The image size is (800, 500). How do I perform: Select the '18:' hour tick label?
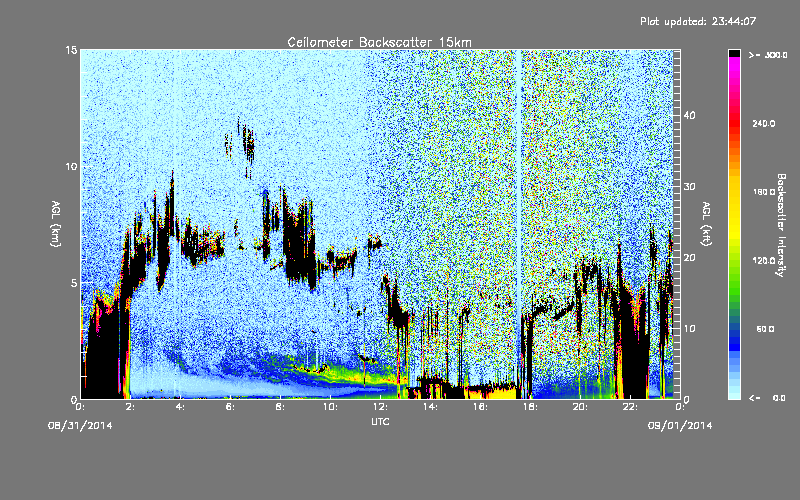coord(530,407)
